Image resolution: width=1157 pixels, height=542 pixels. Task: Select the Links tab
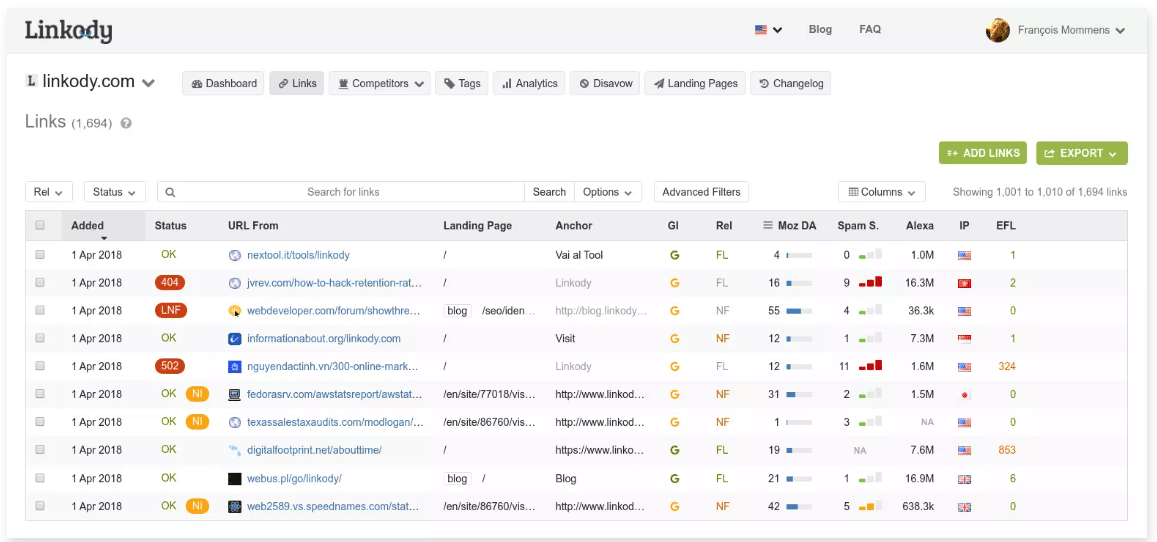pyautogui.click(x=297, y=83)
